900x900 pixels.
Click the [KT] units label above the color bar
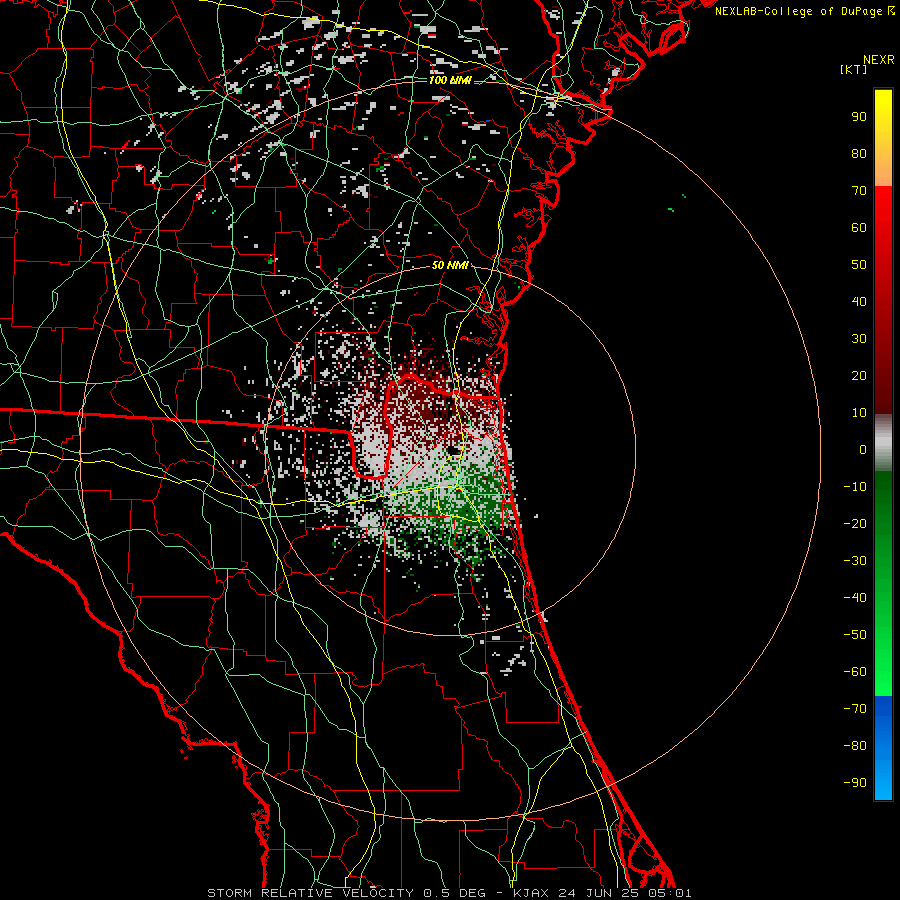point(854,69)
